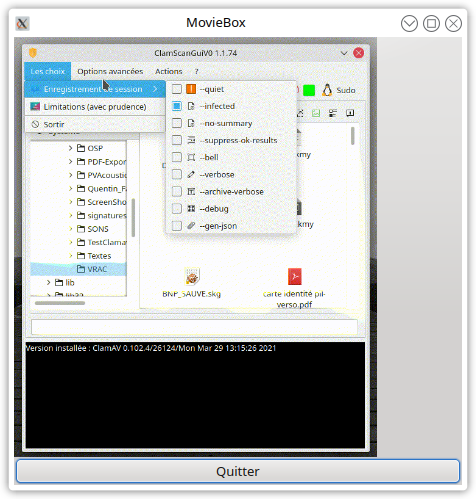This screenshot has width=476, height=499.
Task: Toggle the --bell checkbox
Action: 177,157
